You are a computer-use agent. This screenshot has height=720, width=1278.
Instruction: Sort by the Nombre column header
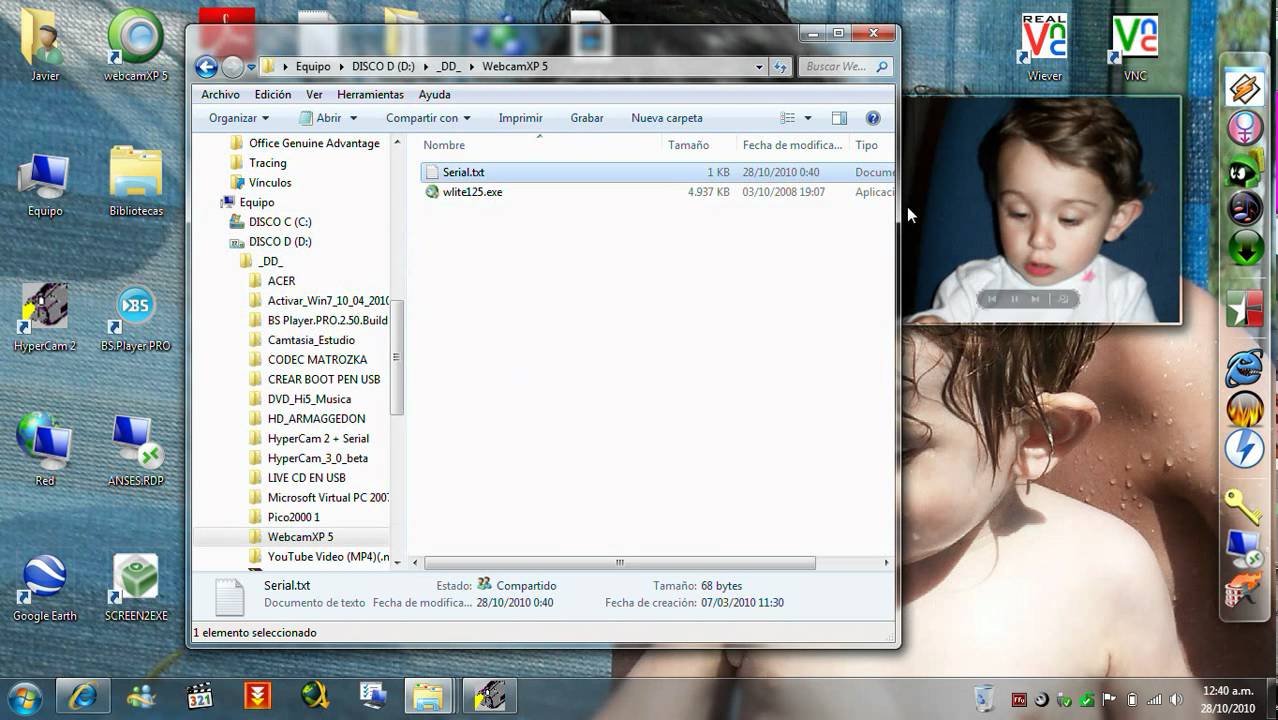[539, 145]
